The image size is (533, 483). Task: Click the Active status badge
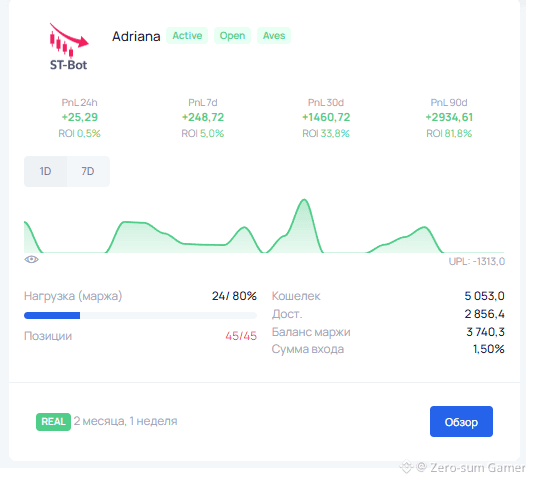(187, 36)
